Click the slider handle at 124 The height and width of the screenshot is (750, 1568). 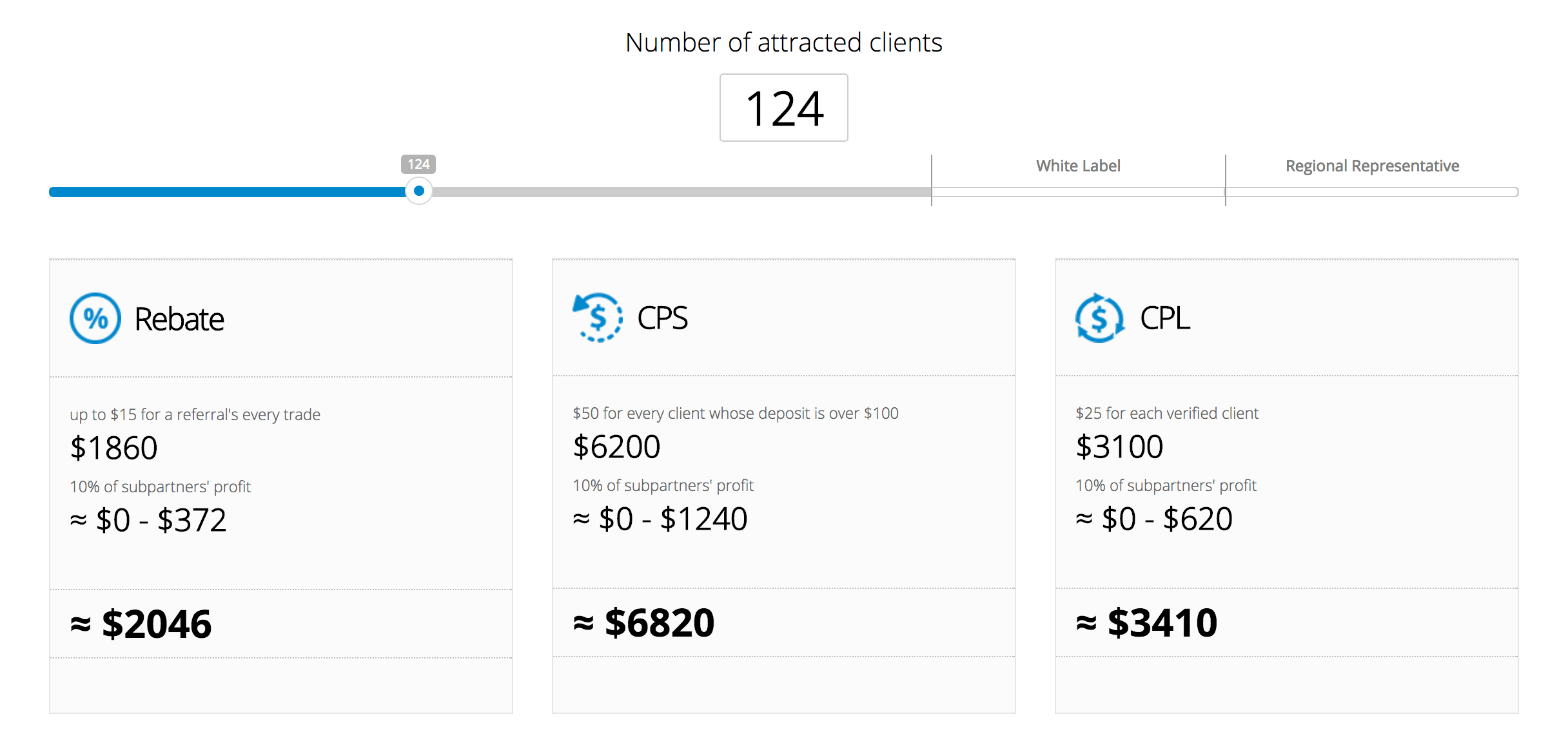pyautogui.click(x=419, y=191)
